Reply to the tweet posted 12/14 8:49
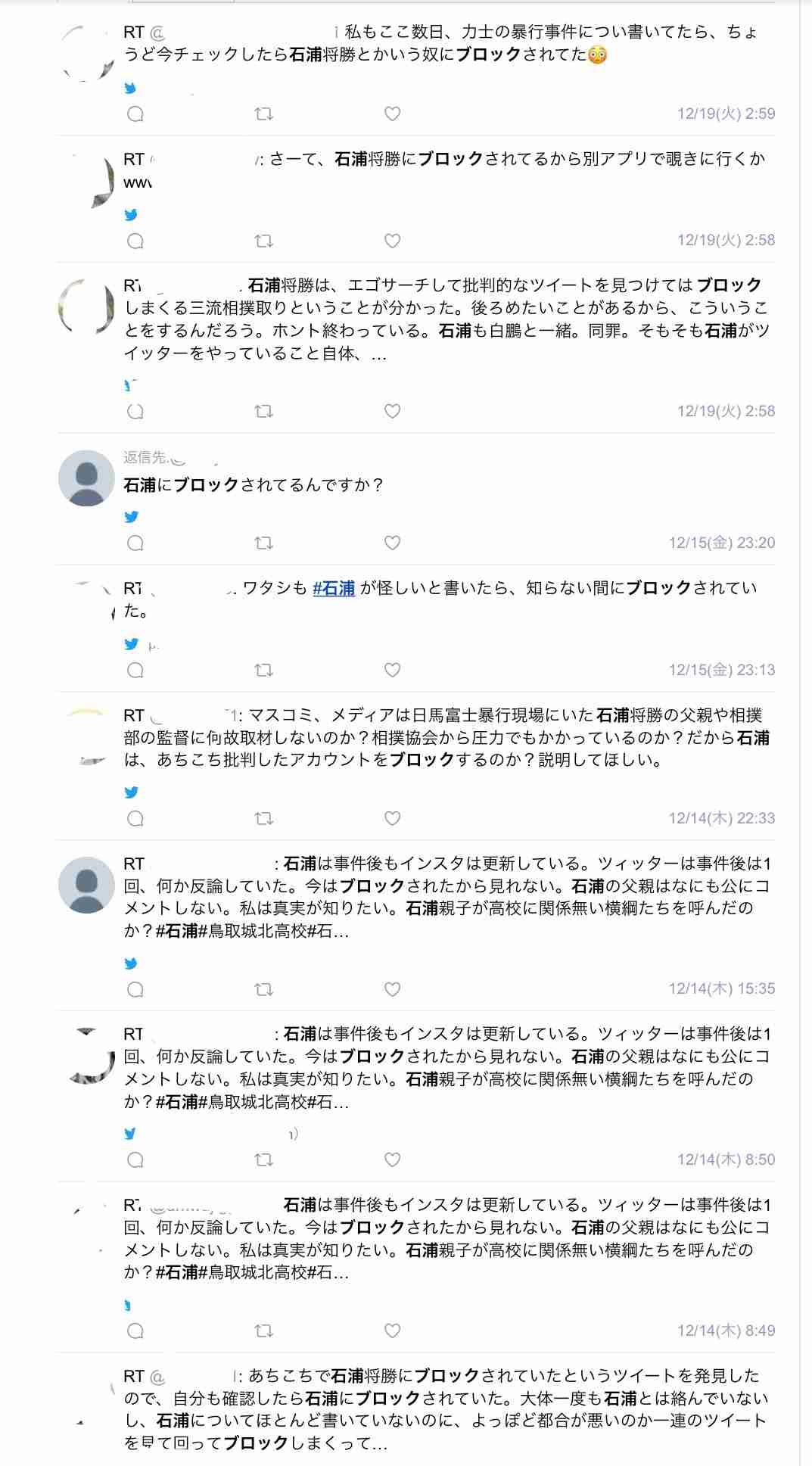 135,1331
